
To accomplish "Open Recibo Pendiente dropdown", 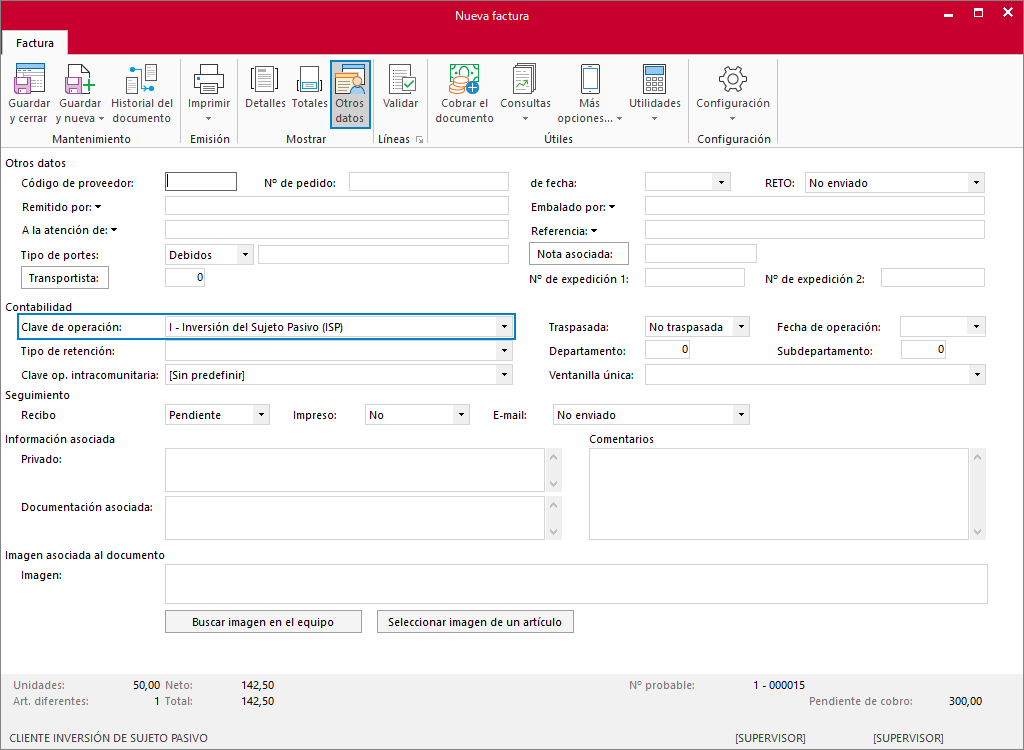I will 261,415.
